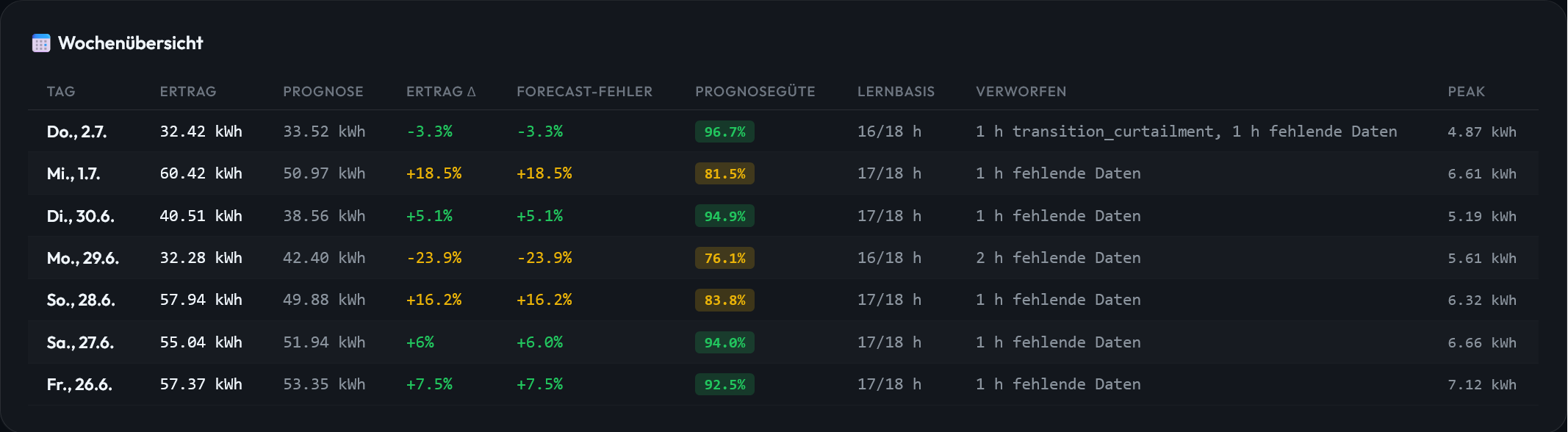Click the 7.12 kWh peak value
1568x432 pixels.
tap(1482, 385)
